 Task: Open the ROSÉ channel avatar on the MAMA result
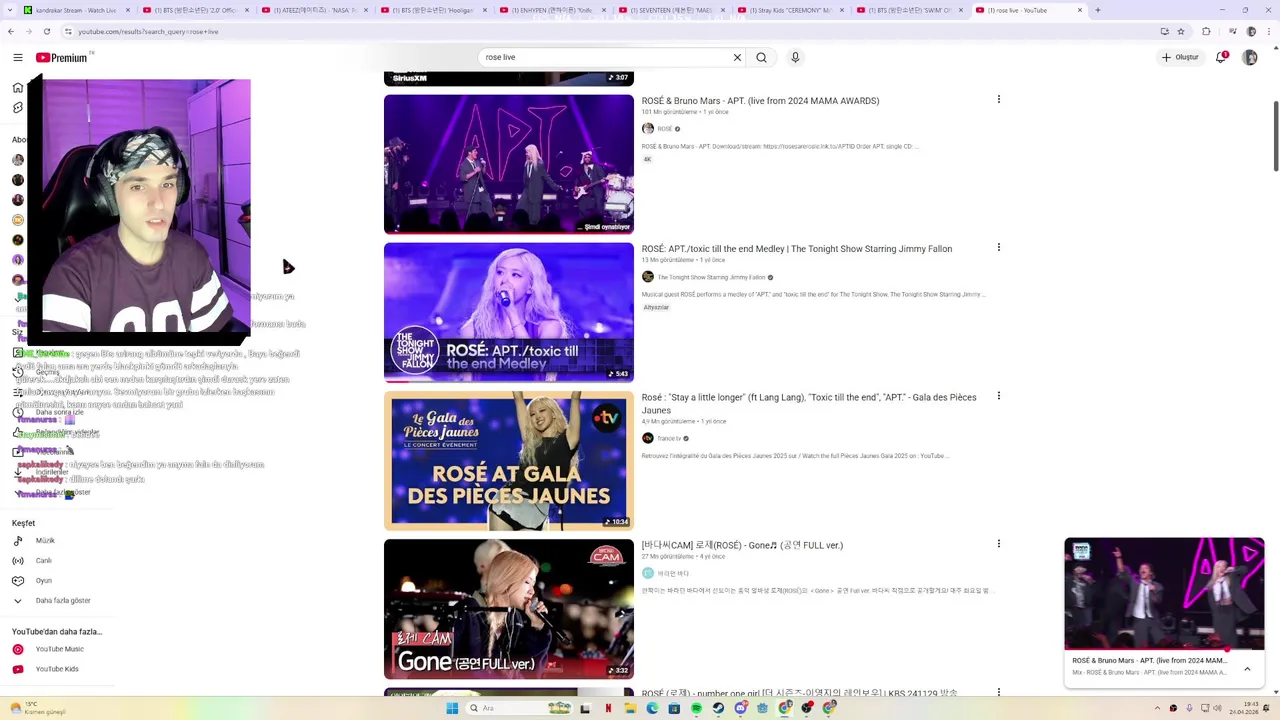pos(648,129)
